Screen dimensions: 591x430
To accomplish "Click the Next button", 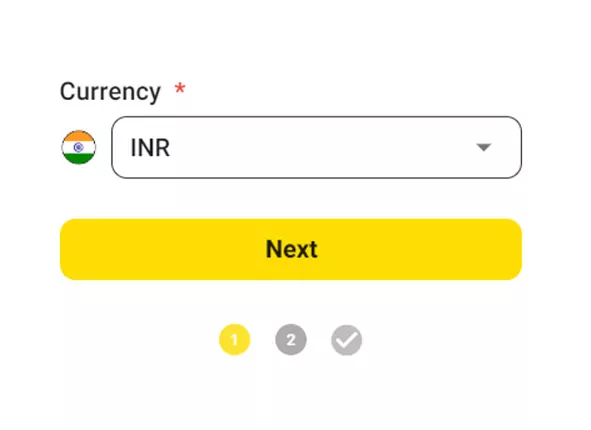I will pyautogui.click(x=291, y=249).
